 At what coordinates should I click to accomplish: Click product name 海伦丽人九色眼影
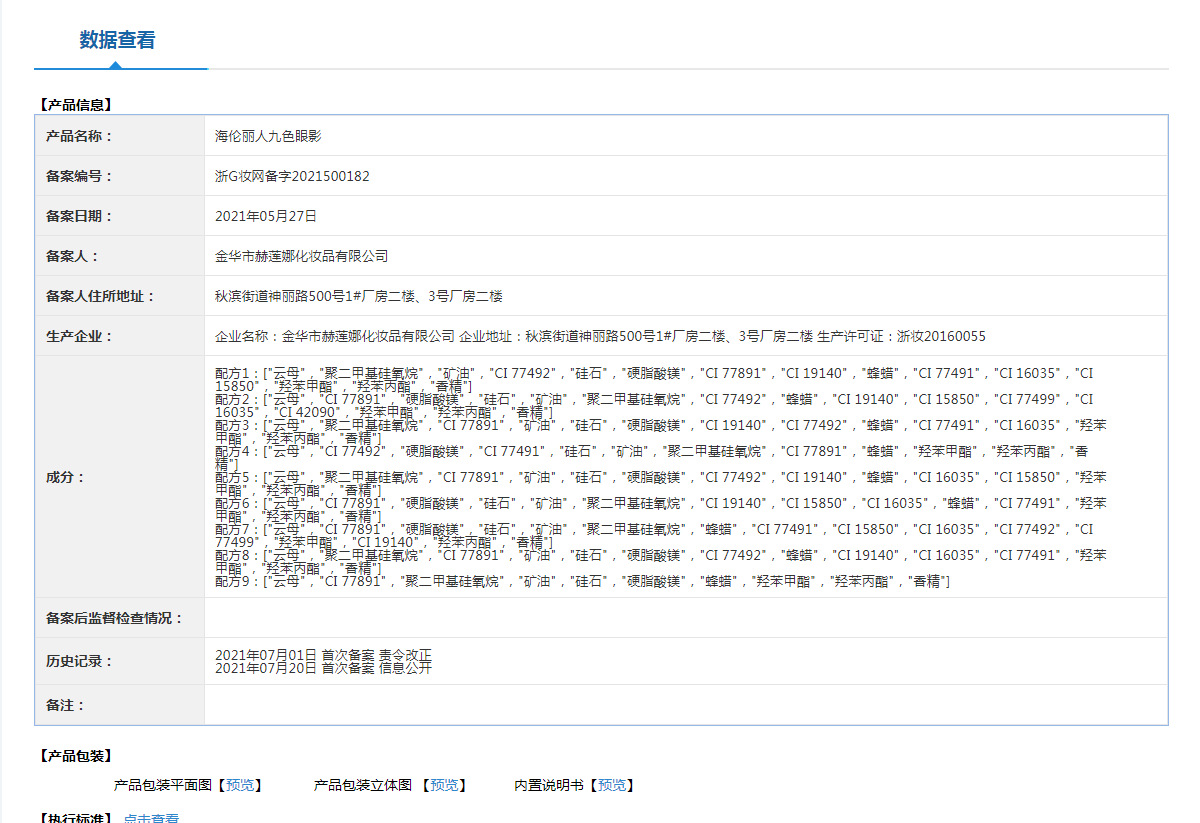(x=268, y=136)
